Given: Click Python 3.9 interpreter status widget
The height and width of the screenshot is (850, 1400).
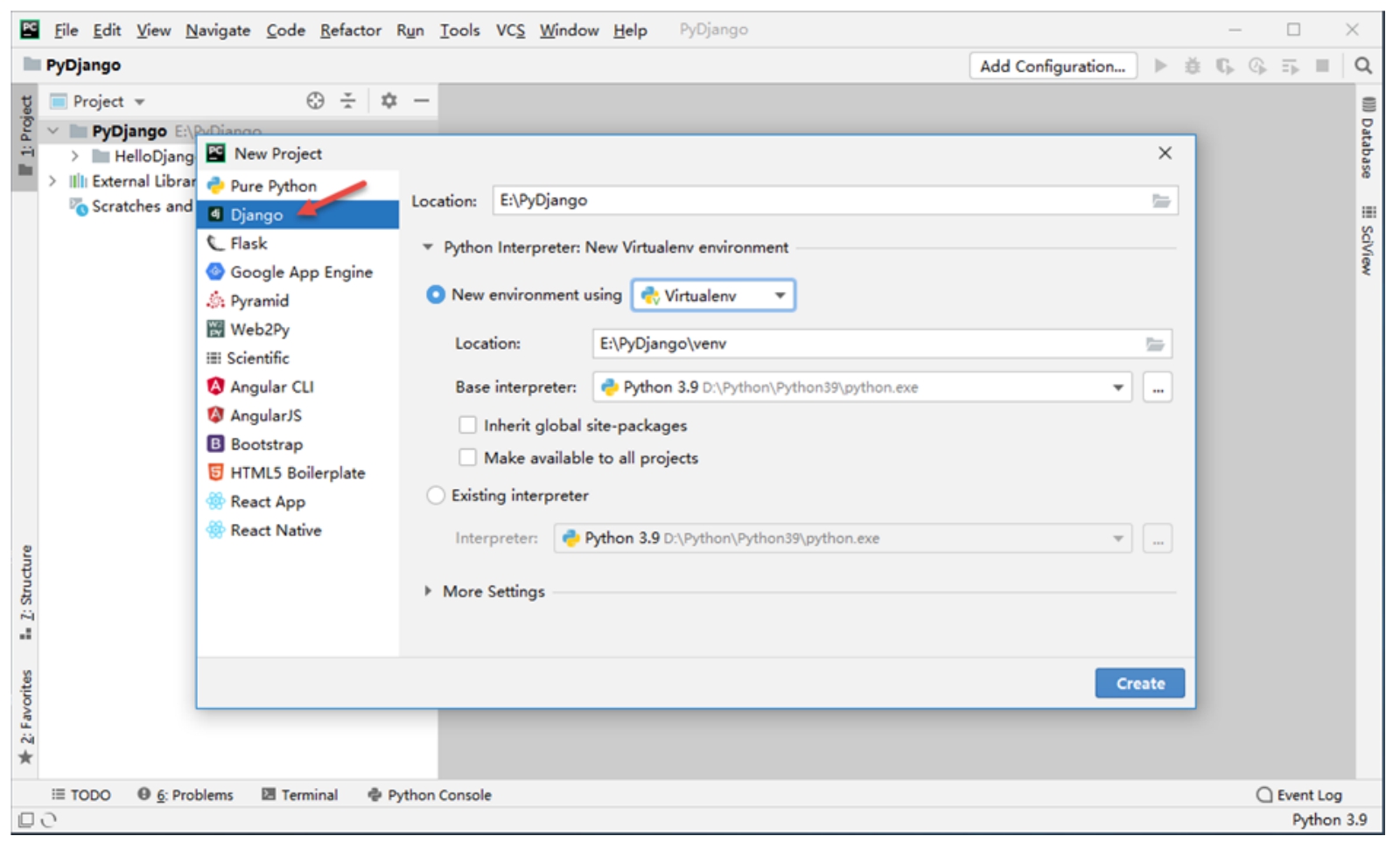Looking at the screenshot, I should (x=1329, y=820).
